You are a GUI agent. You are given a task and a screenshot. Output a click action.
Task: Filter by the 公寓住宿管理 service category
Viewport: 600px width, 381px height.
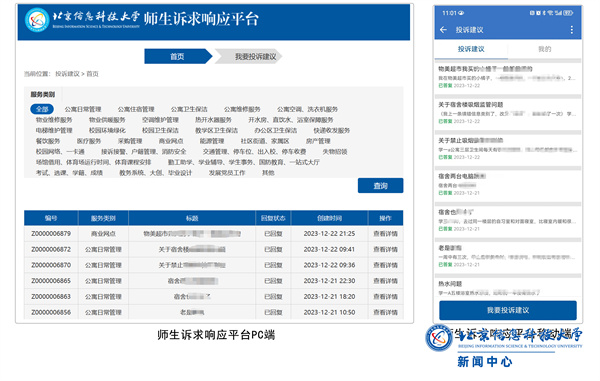pyautogui.click(x=136, y=109)
